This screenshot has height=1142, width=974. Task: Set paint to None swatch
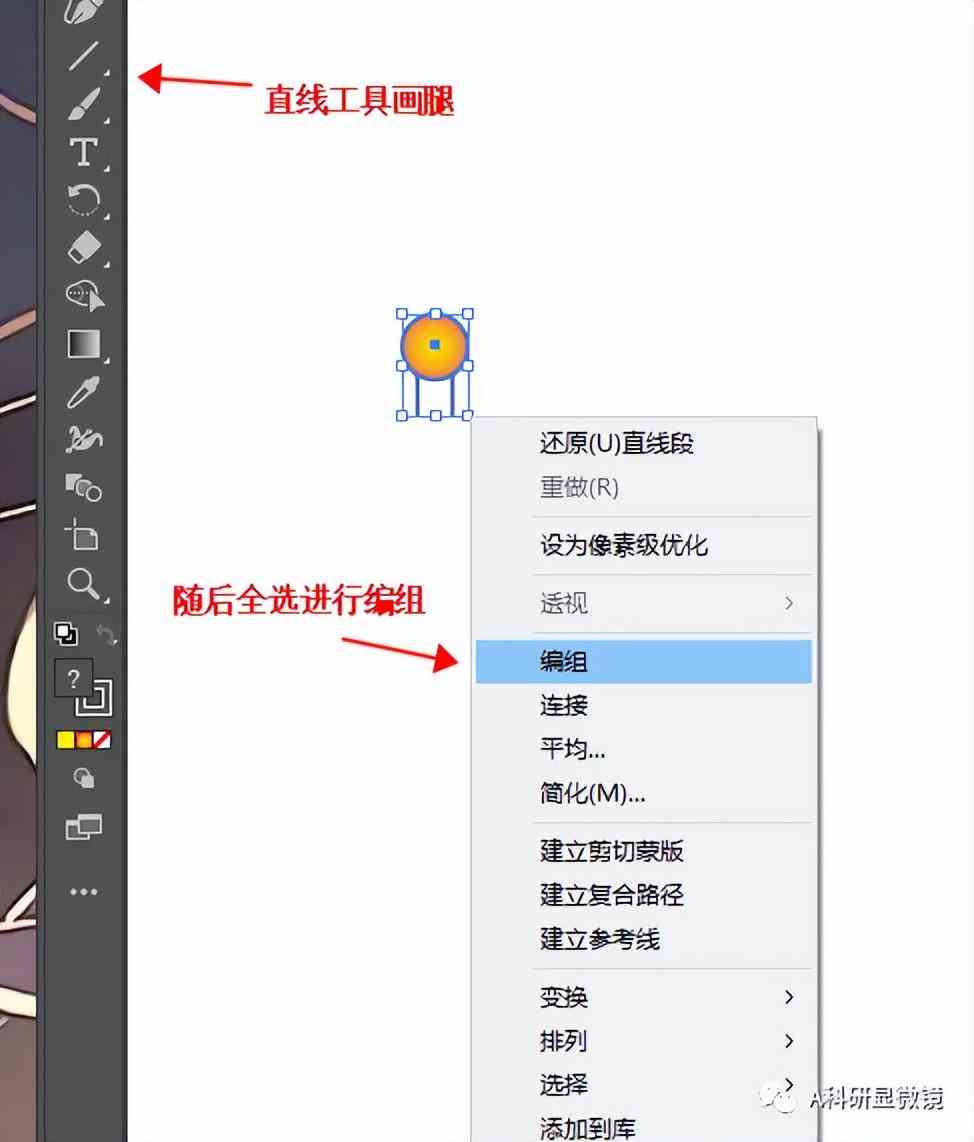102,740
